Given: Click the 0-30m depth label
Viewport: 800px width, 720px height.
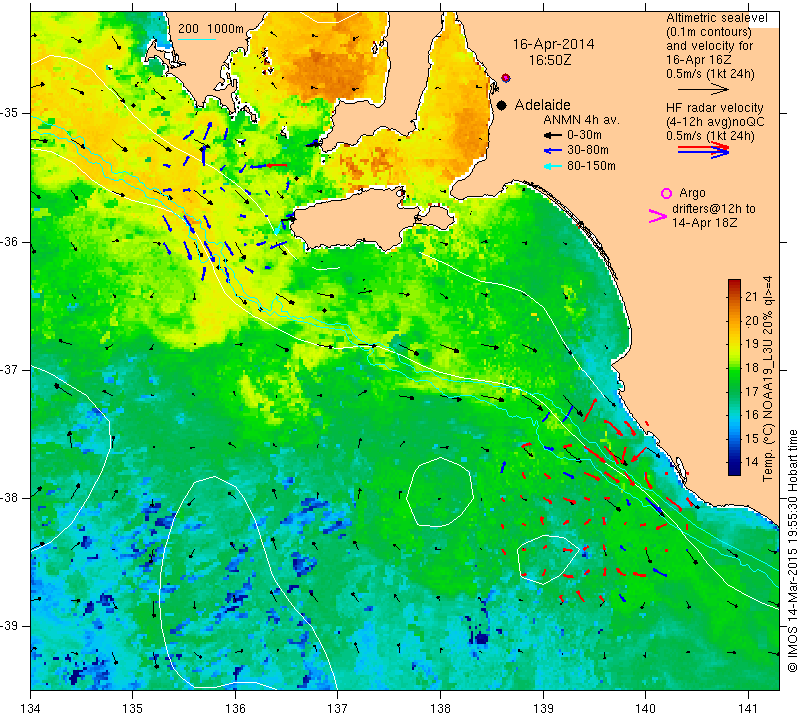Looking at the screenshot, I should click(x=584, y=135).
